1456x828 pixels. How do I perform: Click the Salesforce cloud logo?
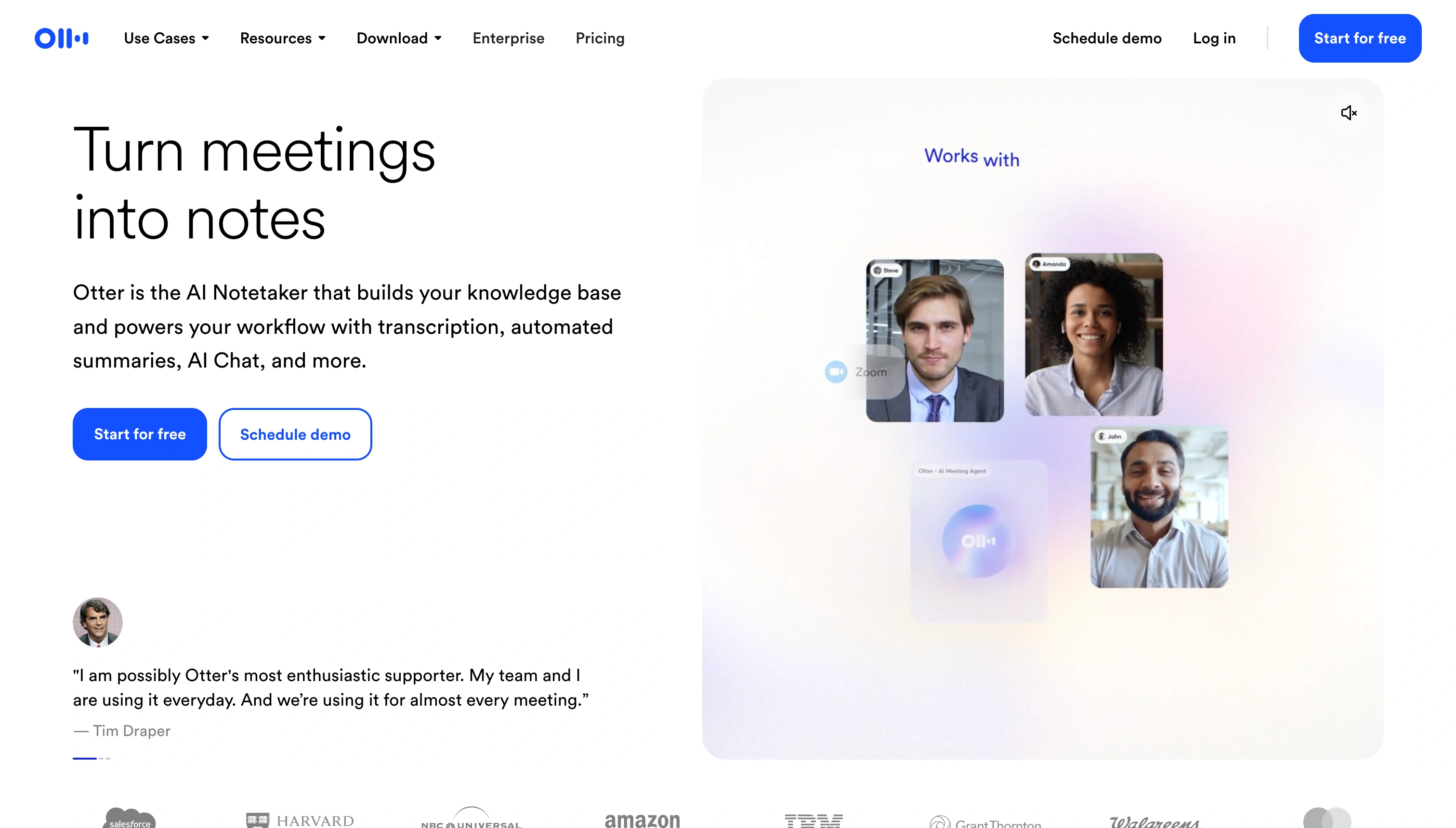130,818
